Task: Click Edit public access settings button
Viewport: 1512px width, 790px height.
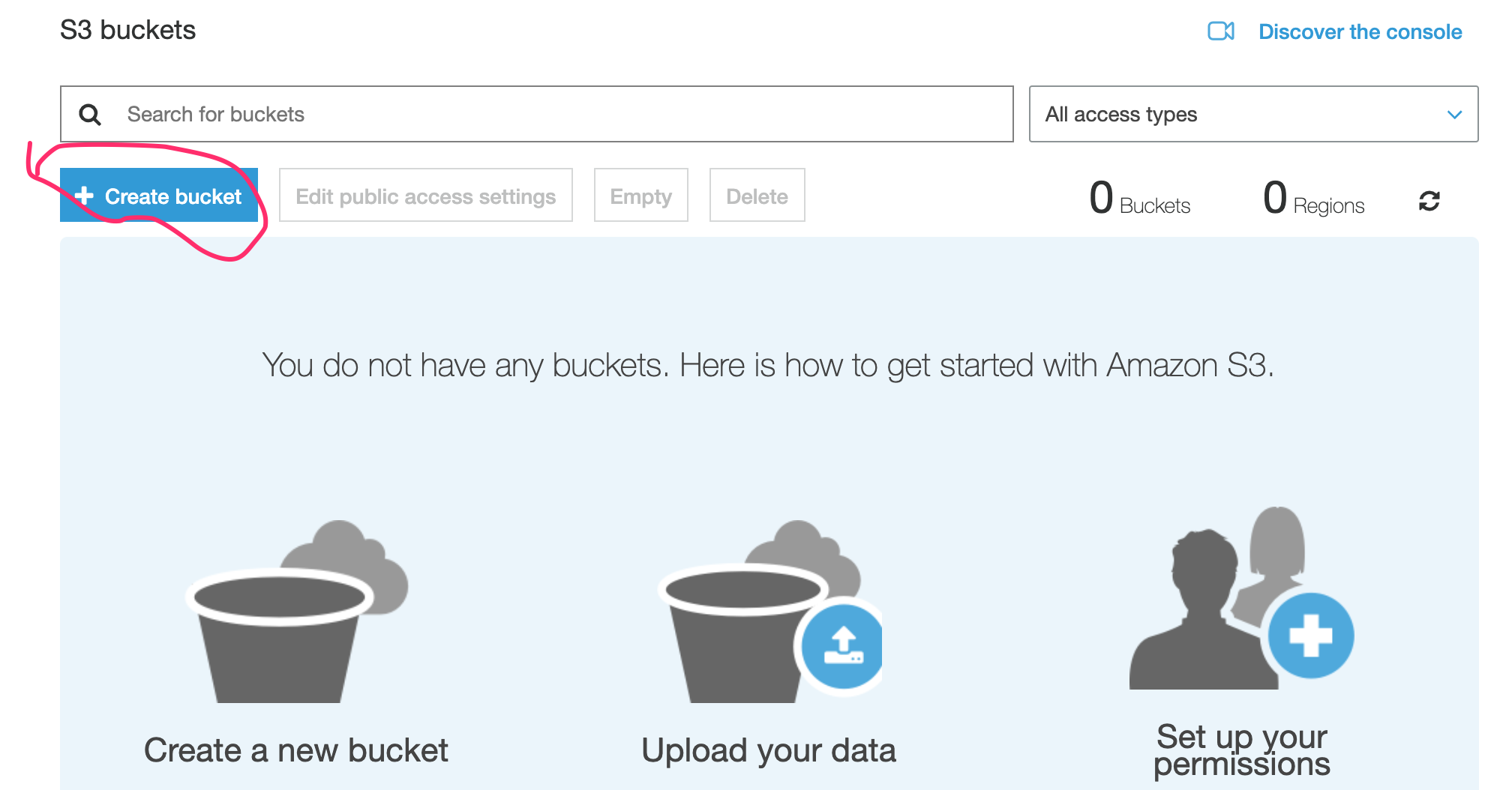Action: coord(425,196)
